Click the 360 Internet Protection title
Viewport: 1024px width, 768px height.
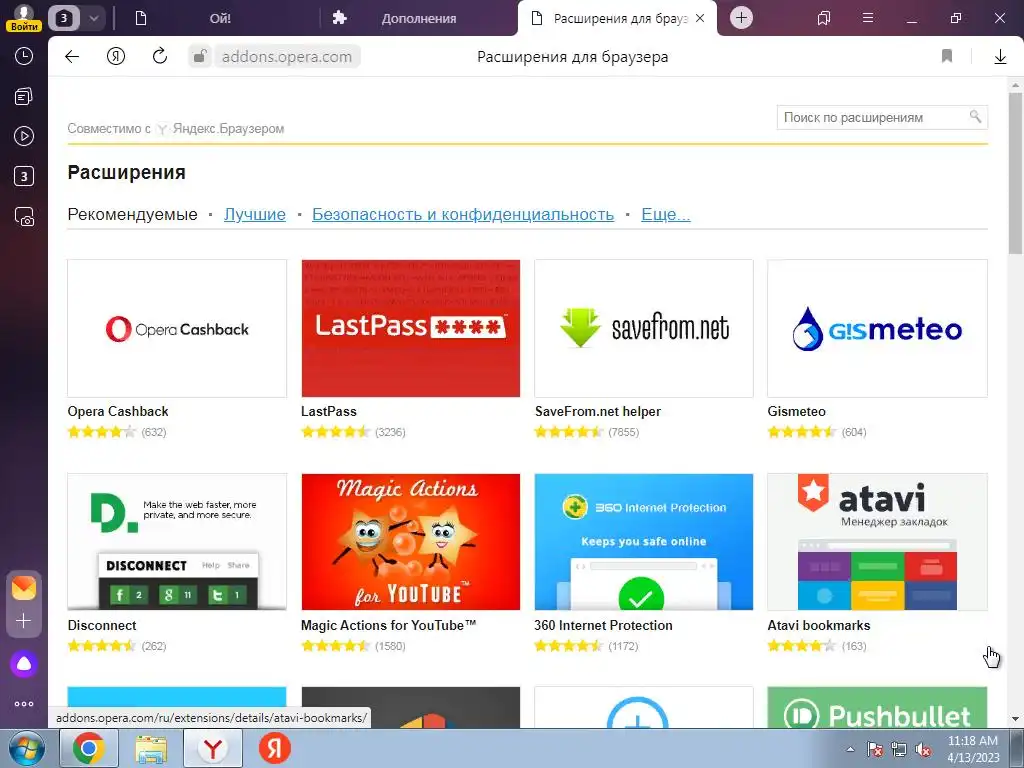coord(603,625)
